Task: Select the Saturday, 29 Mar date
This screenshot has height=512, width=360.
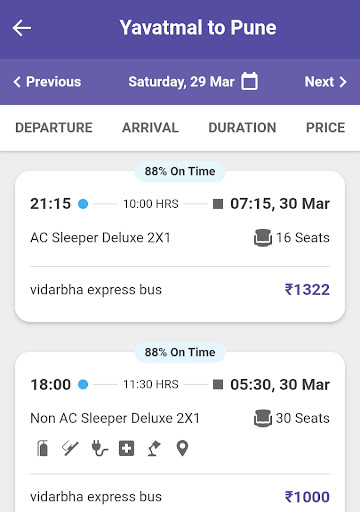Action: [181, 82]
